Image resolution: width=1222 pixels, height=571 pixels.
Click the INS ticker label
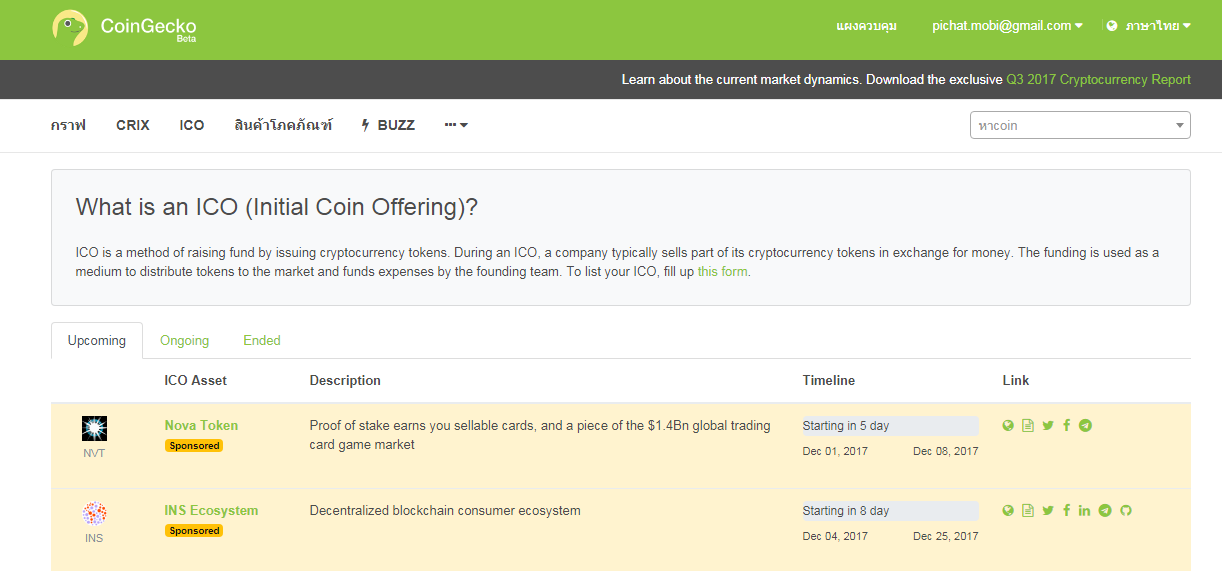click(x=94, y=538)
